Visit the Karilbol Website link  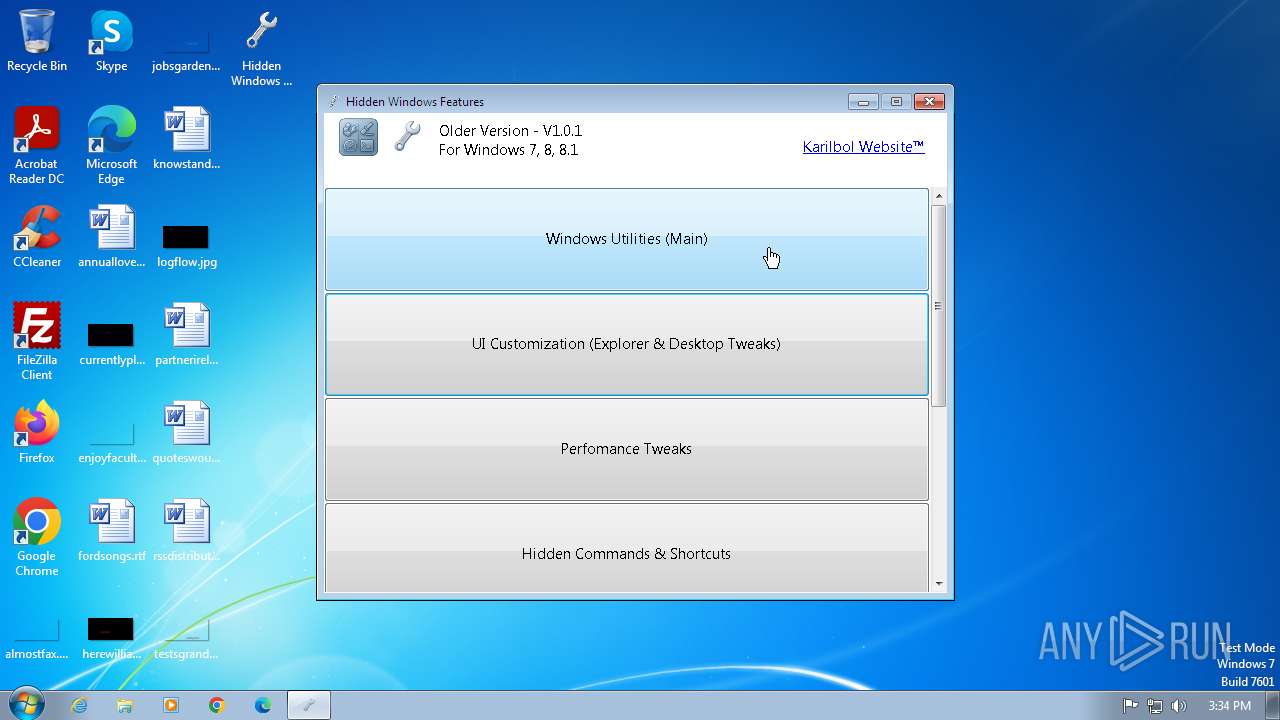point(863,147)
